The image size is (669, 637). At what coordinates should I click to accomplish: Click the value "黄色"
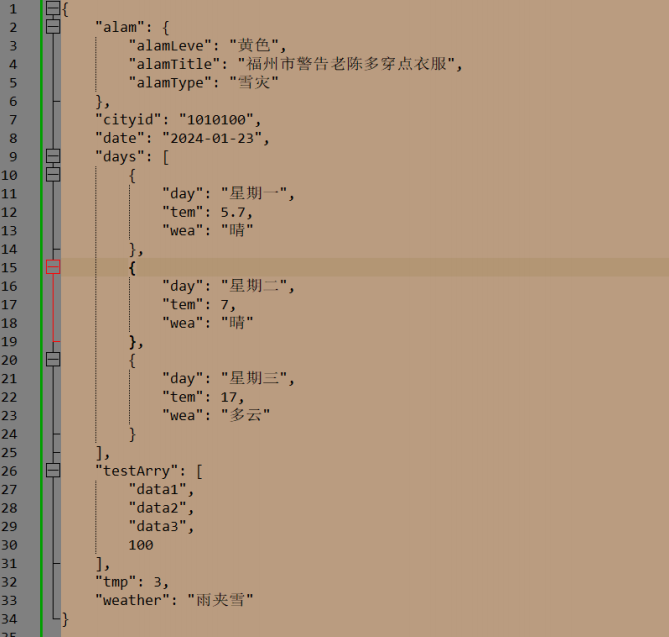point(254,45)
